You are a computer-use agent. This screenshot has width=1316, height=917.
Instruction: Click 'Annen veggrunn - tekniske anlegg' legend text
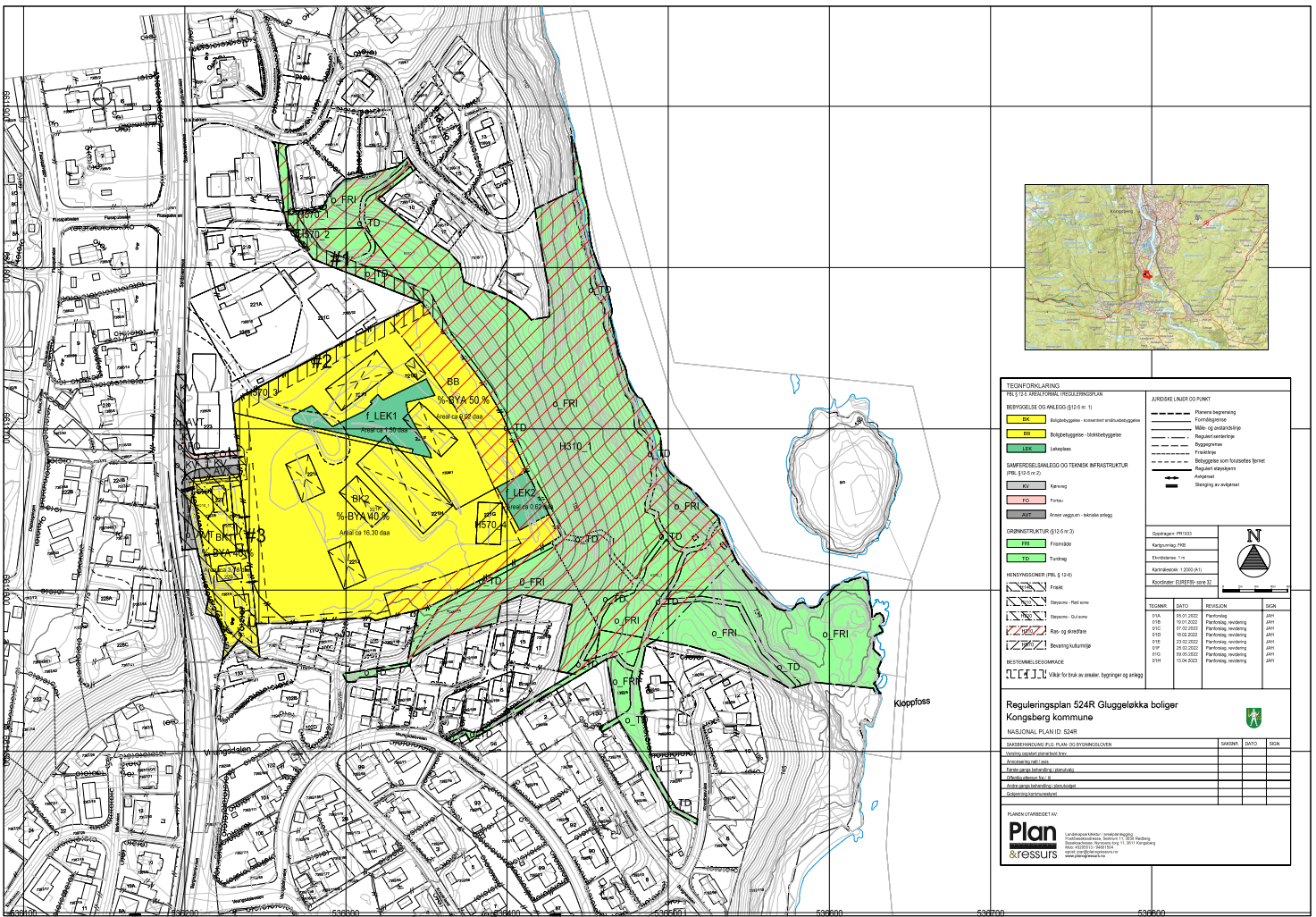(x=1081, y=515)
